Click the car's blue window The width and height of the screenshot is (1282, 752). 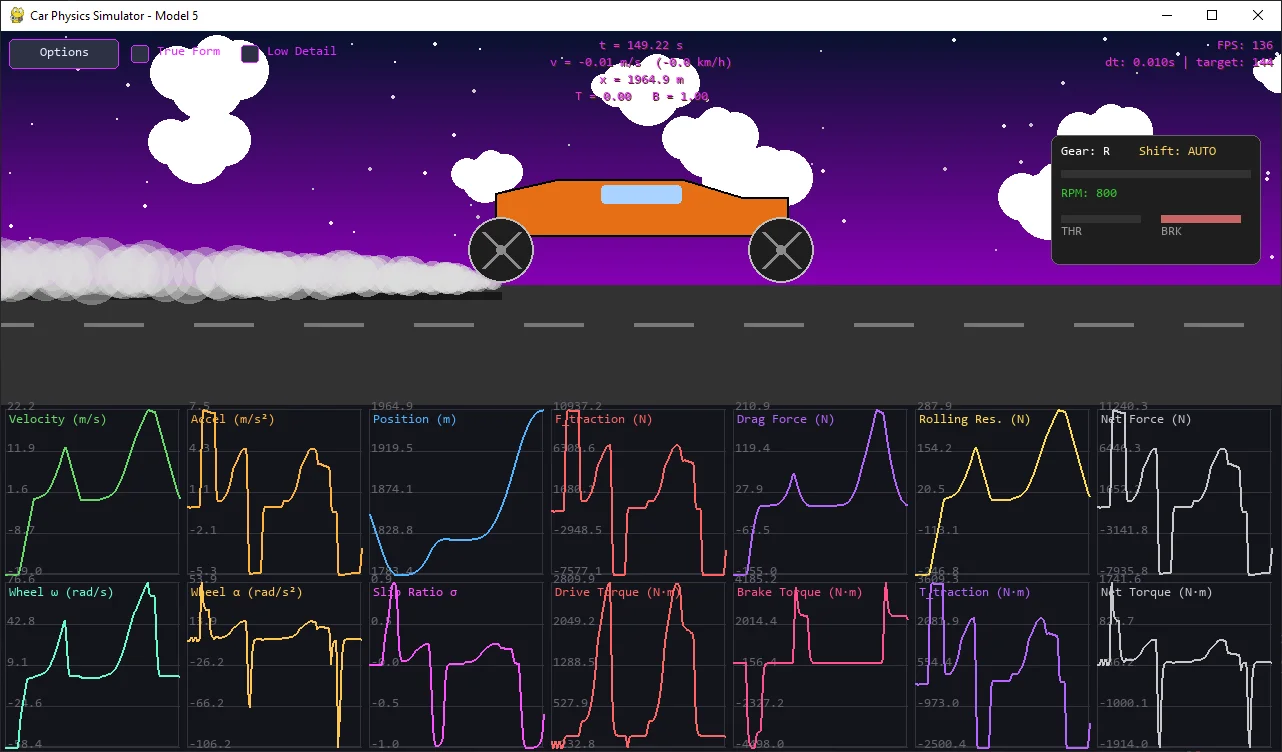pyautogui.click(x=641, y=194)
